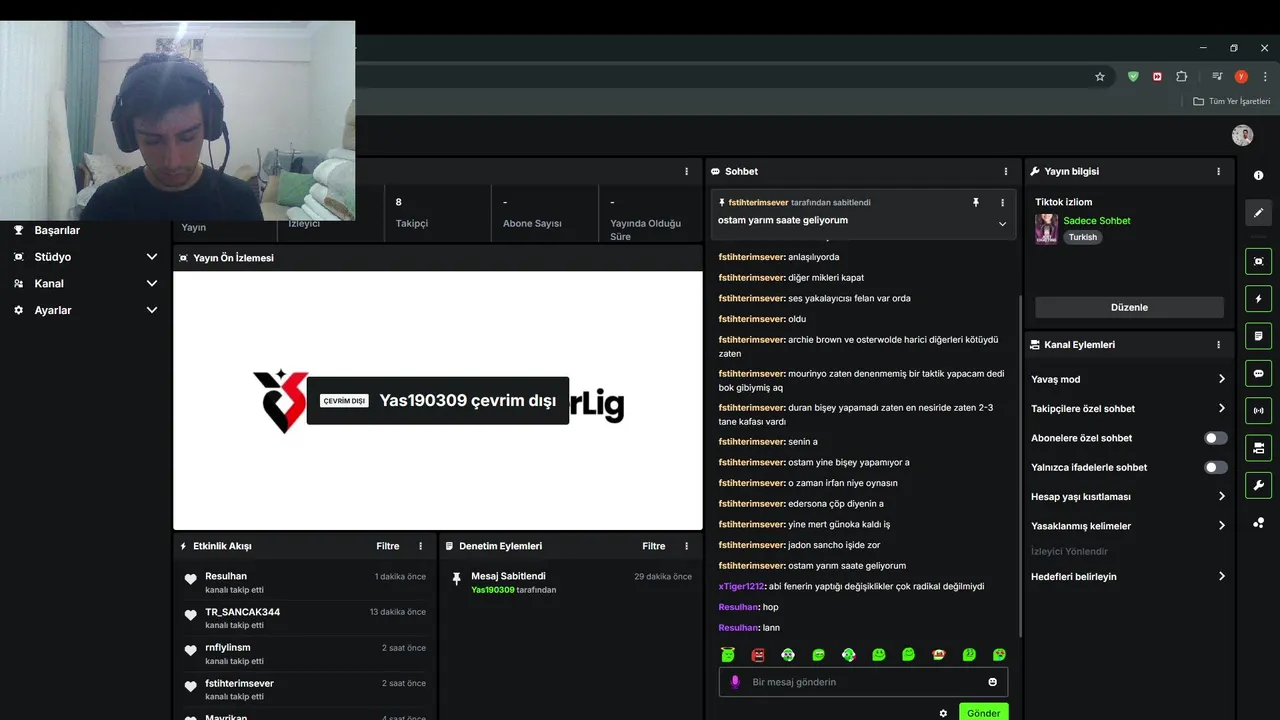The height and width of the screenshot is (720, 1280).
Task: Open pinned message three-dot menu
Action: [1002, 202]
